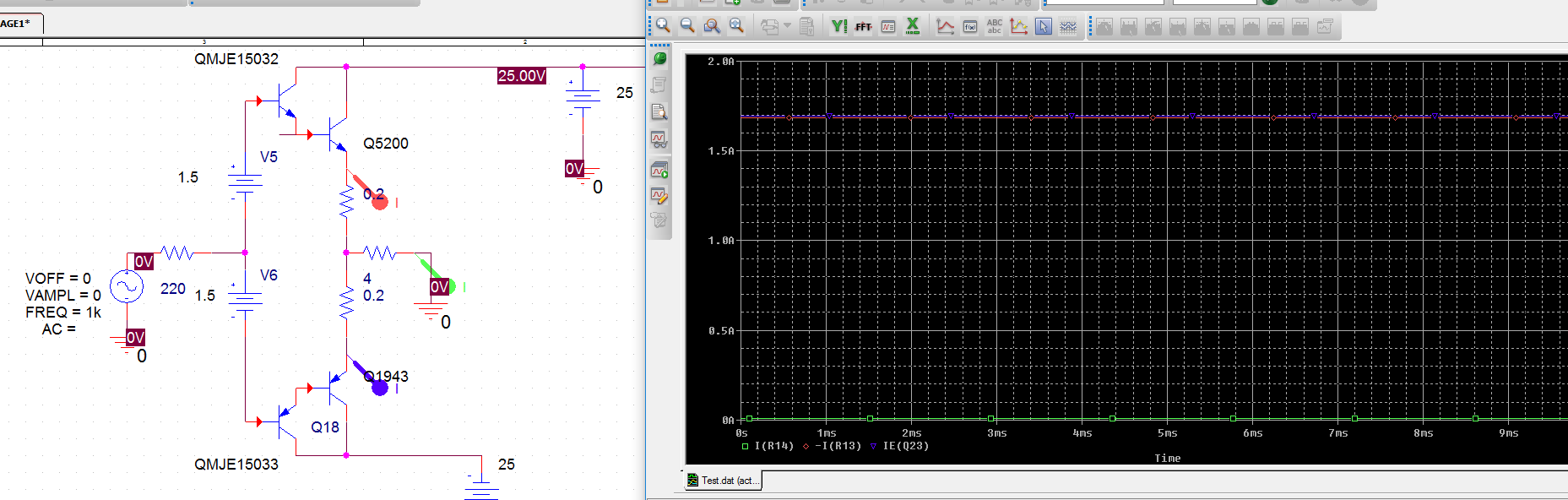Toggle log Y axis with Y! icon
The height and width of the screenshot is (500, 1568).
838,26
